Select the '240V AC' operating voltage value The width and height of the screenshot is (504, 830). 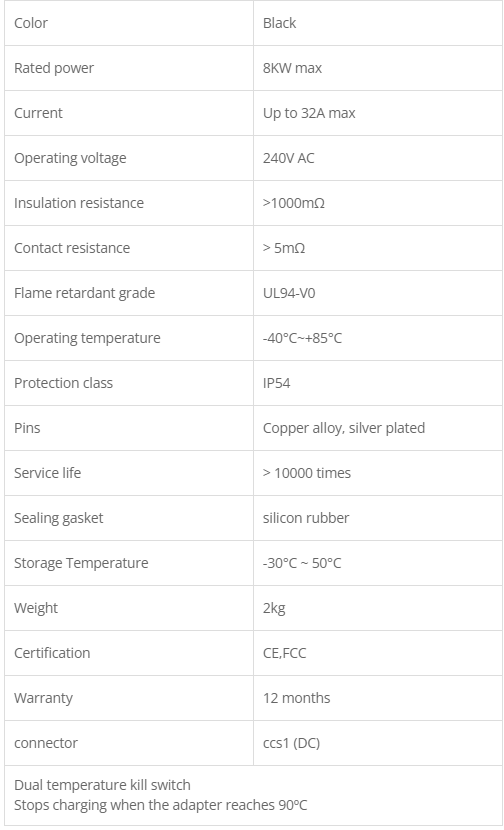click(x=289, y=158)
